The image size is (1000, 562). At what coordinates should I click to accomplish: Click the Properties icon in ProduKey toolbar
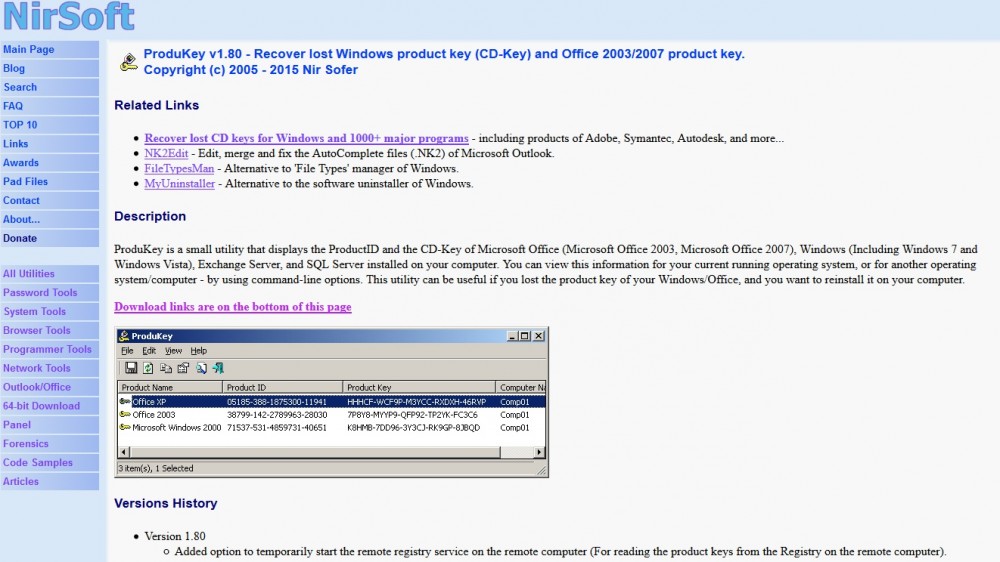(x=183, y=368)
